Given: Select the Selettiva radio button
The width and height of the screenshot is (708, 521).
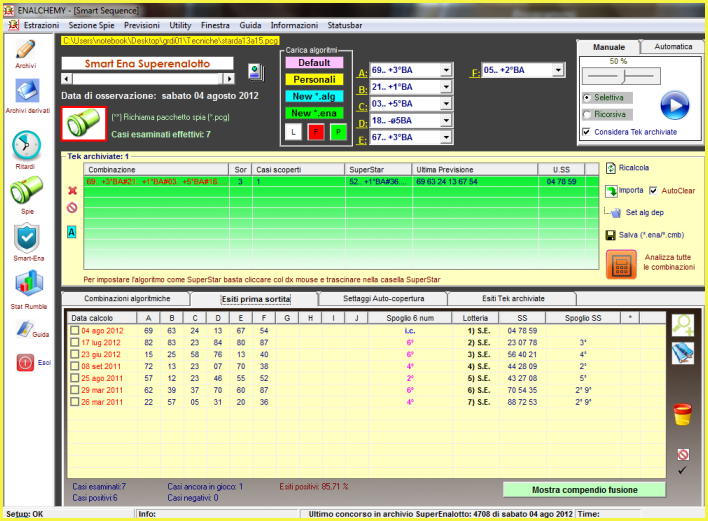Looking at the screenshot, I should (x=587, y=98).
